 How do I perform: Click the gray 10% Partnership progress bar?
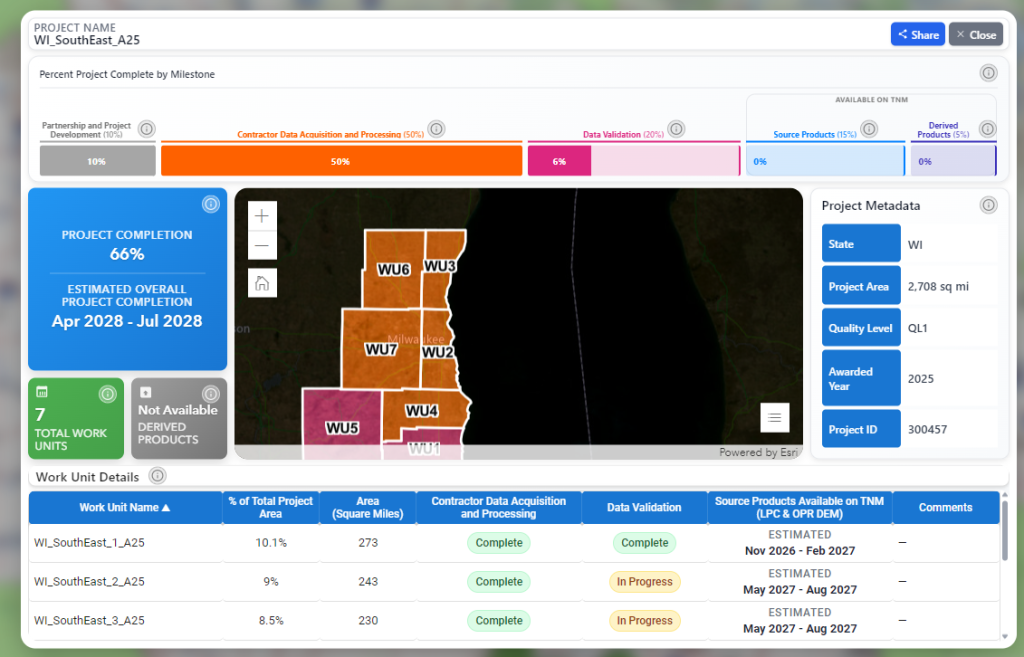tap(97, 161)
